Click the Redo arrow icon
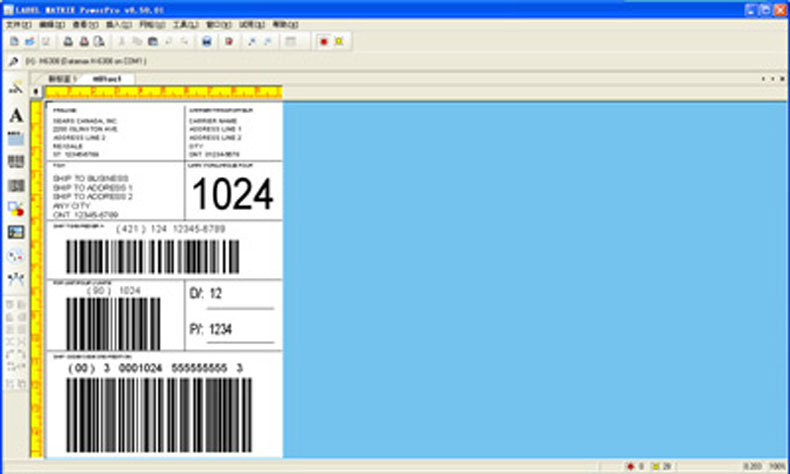The height and width of the screenshot is (474, 790). click(184, 41)
